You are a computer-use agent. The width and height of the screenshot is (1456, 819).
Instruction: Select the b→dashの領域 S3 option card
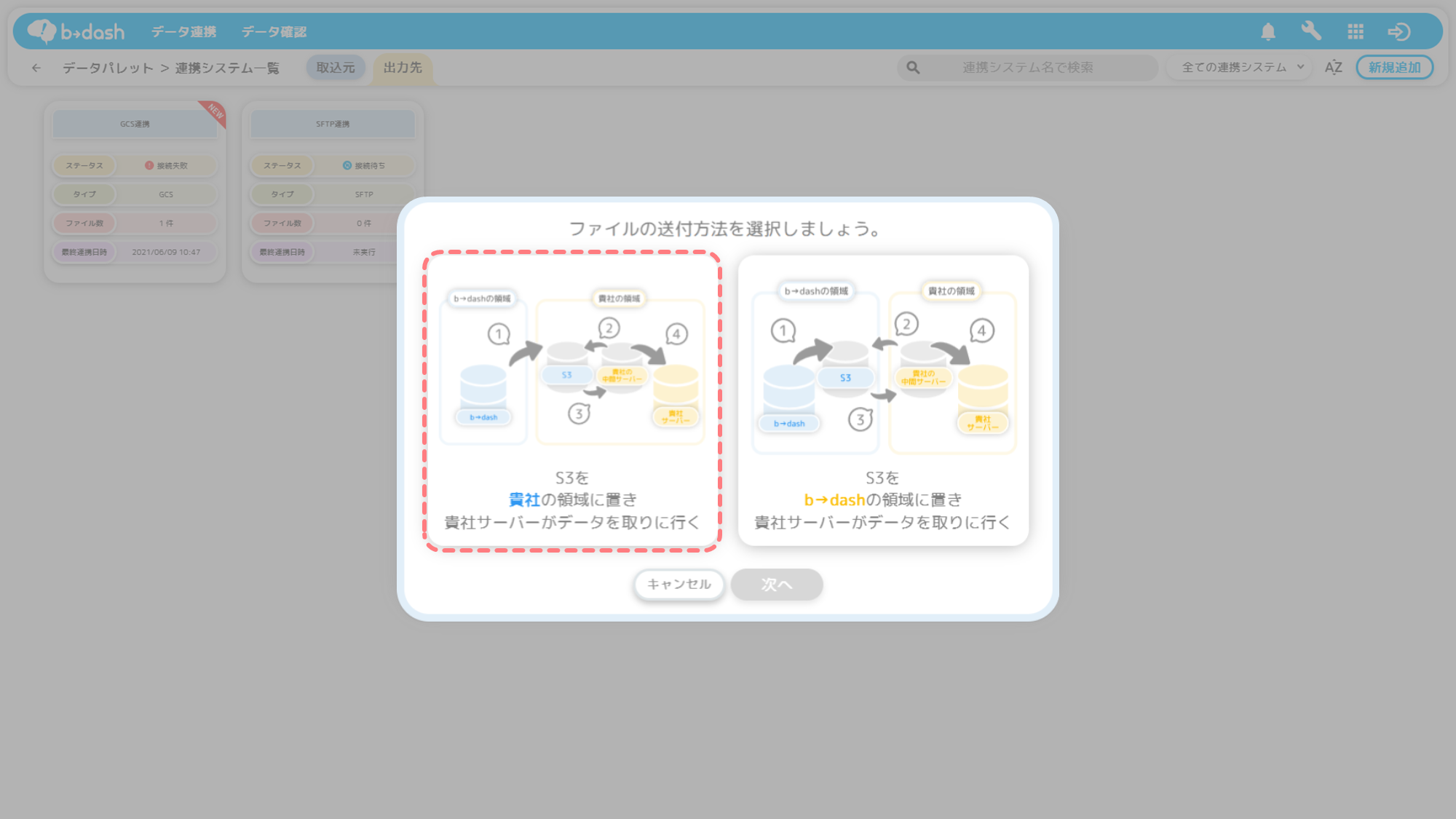(883, 400)
